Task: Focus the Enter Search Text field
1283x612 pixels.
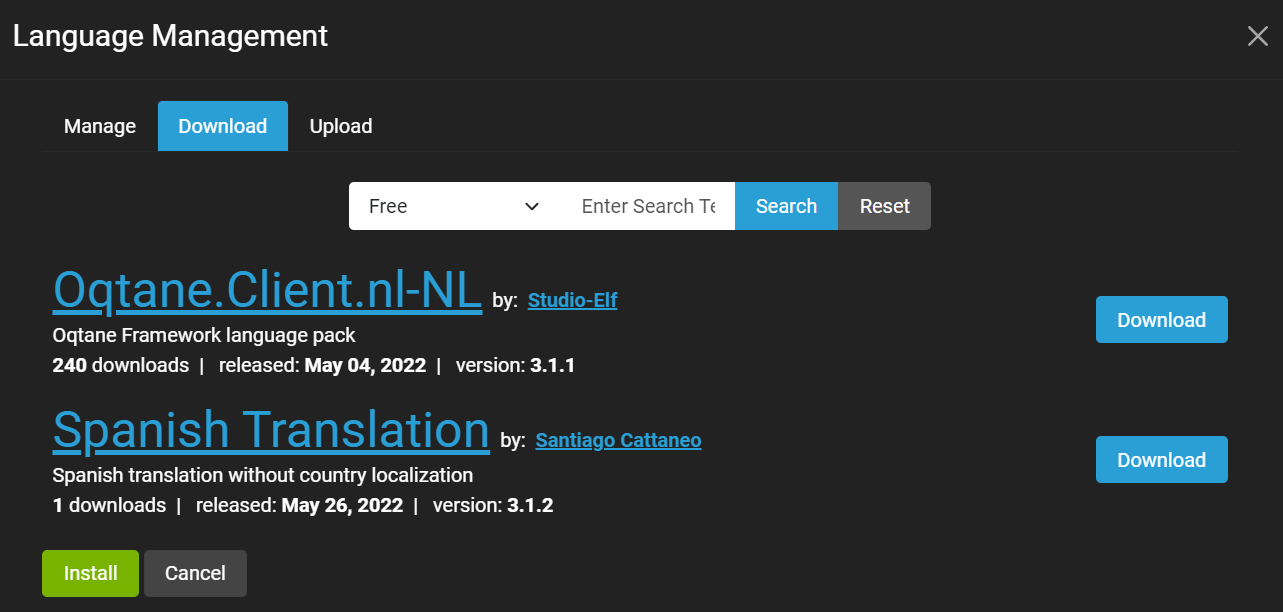Action: tap(648, 206)
